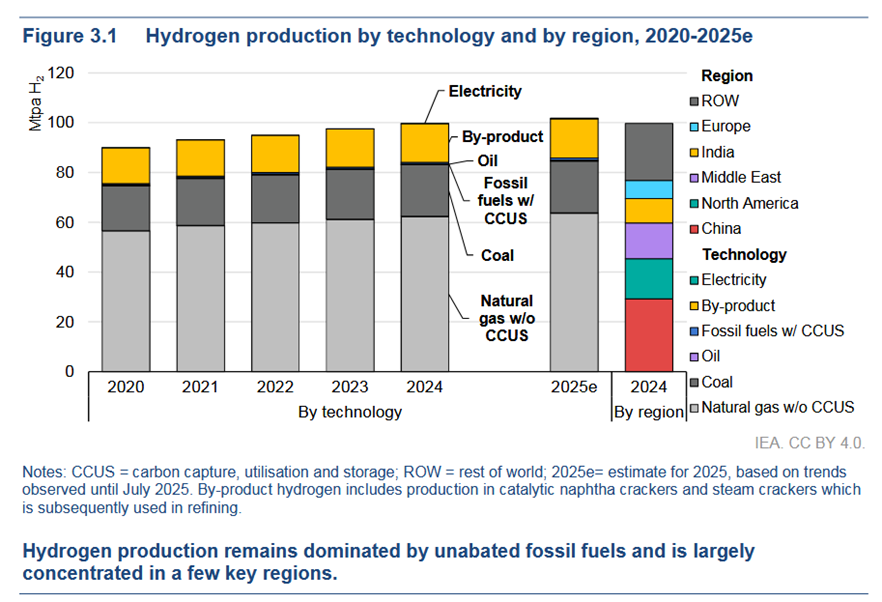Select the 2025e x-axis label
Screen dimensions: 882x602
[x=574, y=387]
